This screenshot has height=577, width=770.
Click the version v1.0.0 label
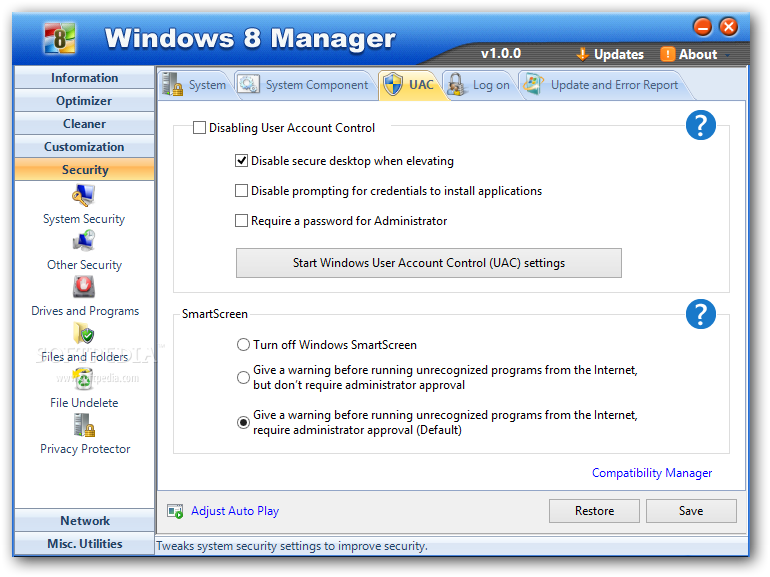501,54
